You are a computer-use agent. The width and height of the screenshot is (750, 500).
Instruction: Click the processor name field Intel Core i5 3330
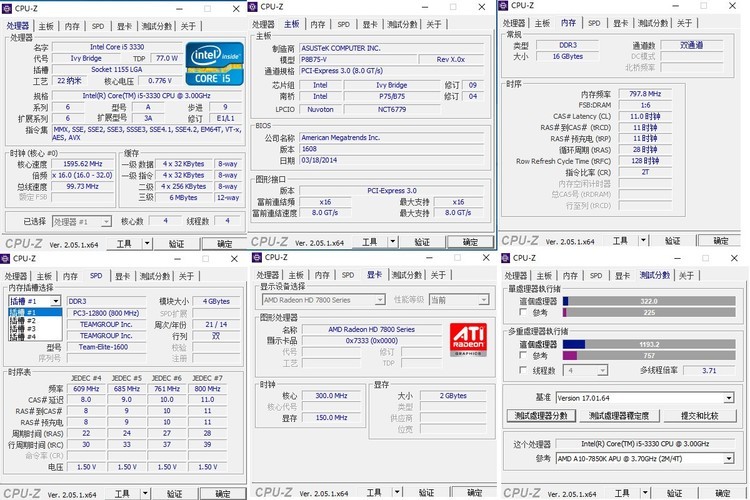(117, 47)
